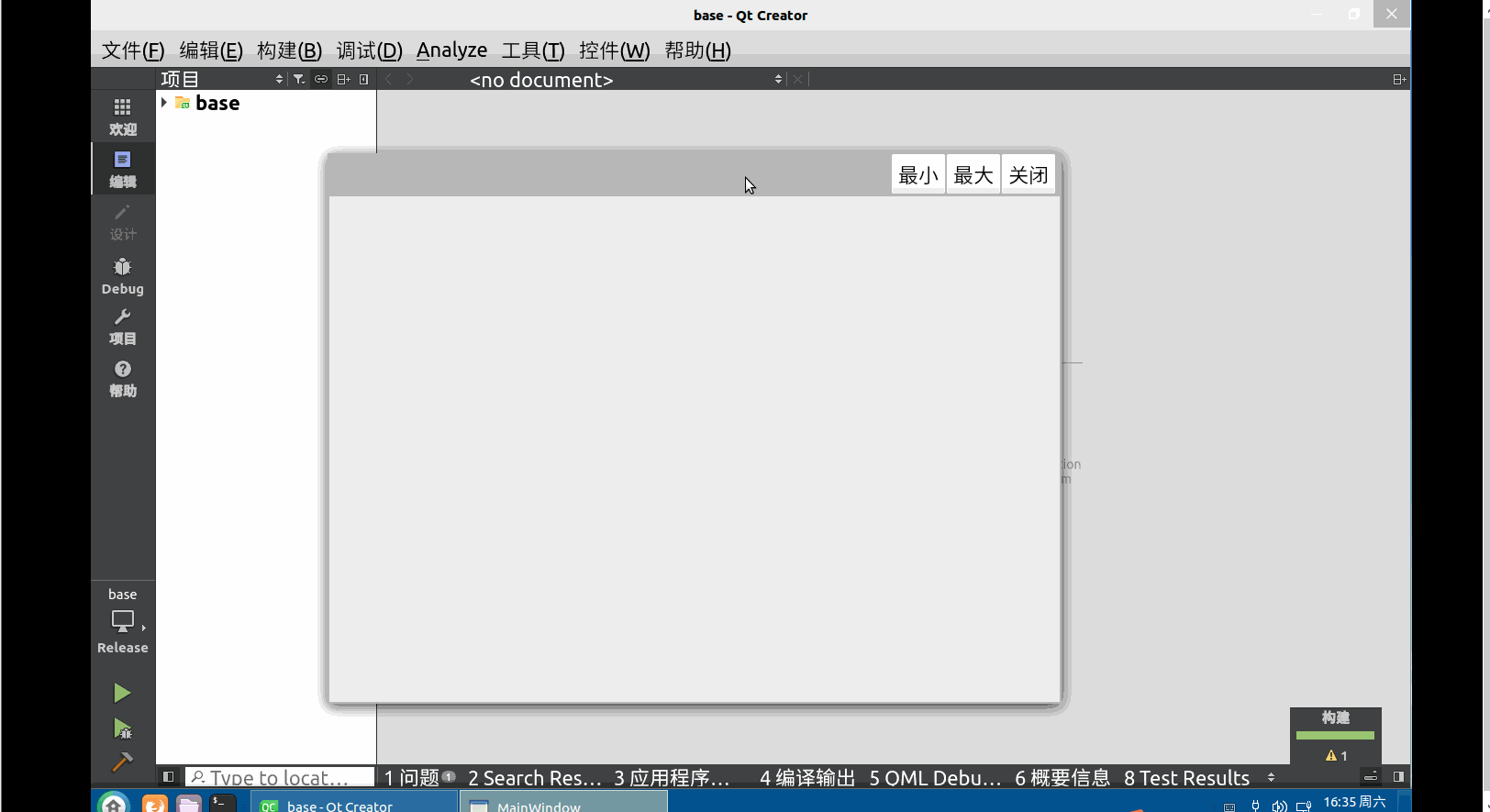Open the Projects mode wrench icon
The width and height of the screenshot is (1490, 812).
point(122,326)
